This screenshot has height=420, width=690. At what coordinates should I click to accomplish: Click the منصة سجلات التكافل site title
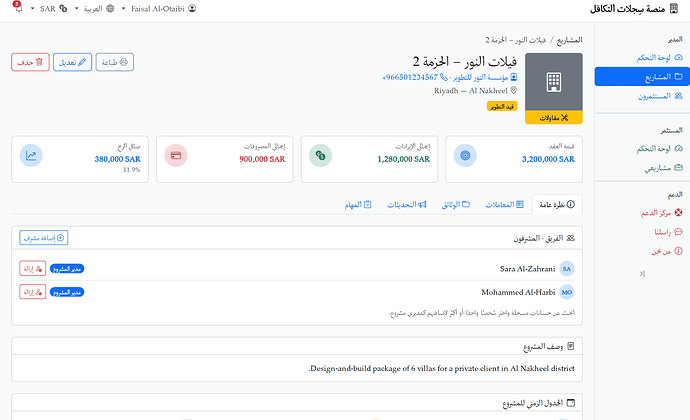(628, 9)
